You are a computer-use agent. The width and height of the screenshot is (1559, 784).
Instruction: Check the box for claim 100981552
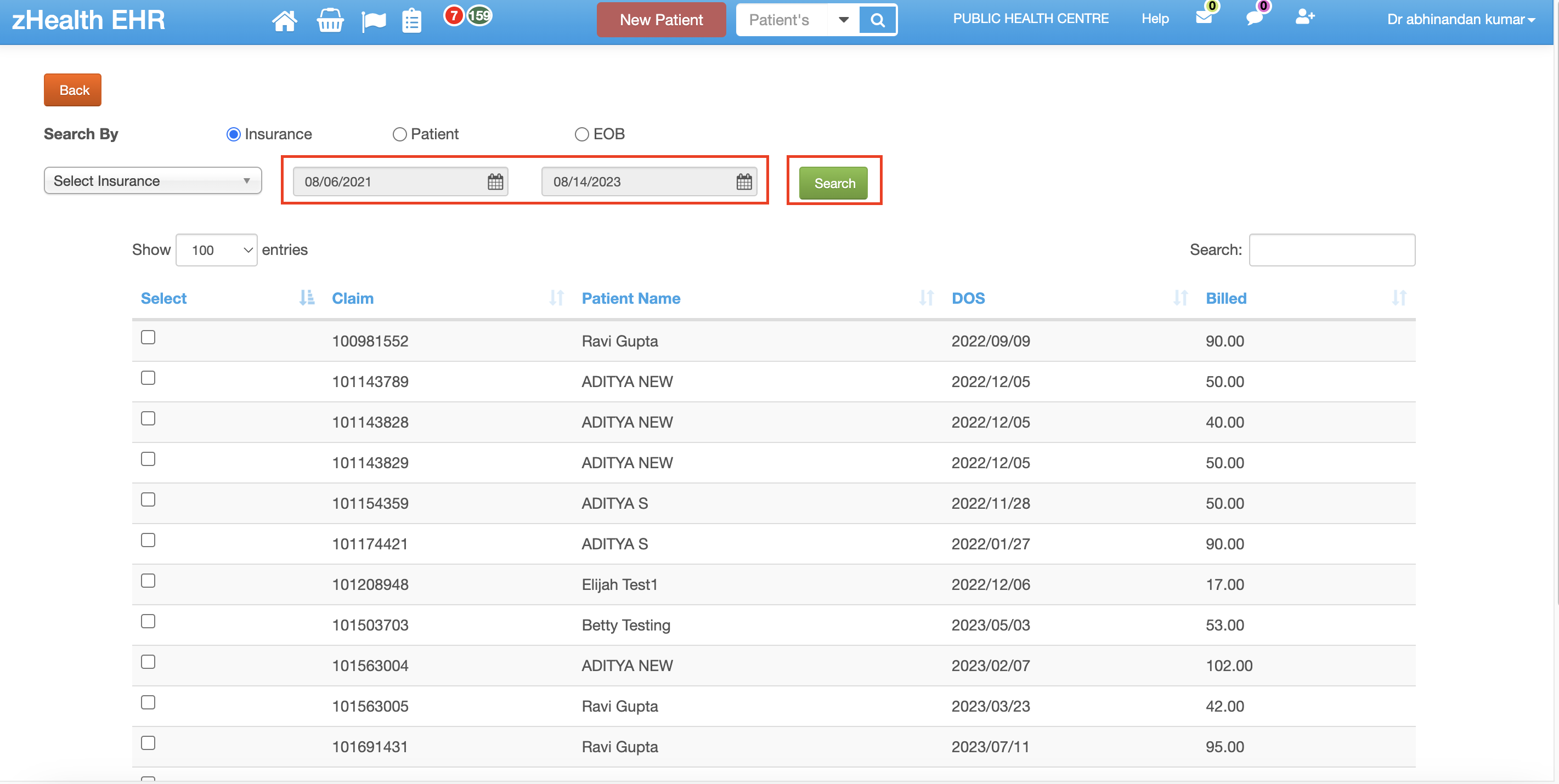click(148, 337)
